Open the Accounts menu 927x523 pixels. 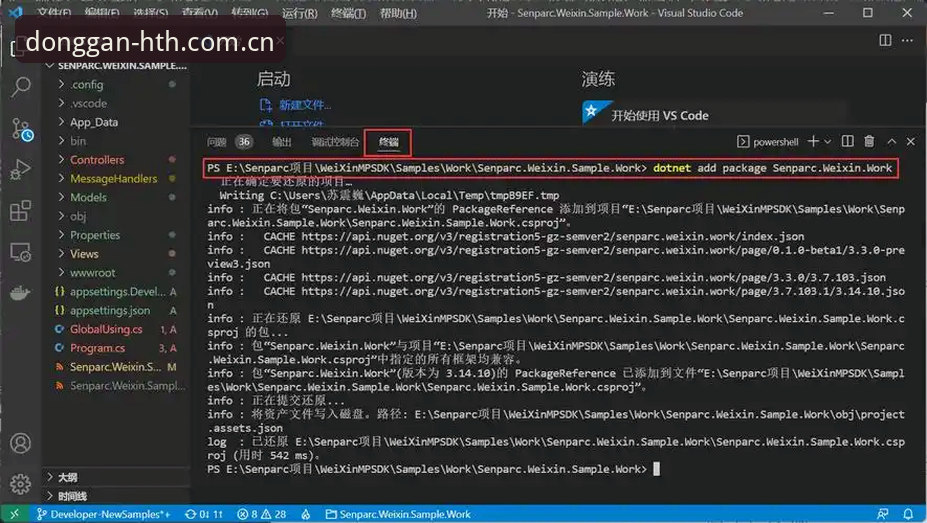click(21, 443)
